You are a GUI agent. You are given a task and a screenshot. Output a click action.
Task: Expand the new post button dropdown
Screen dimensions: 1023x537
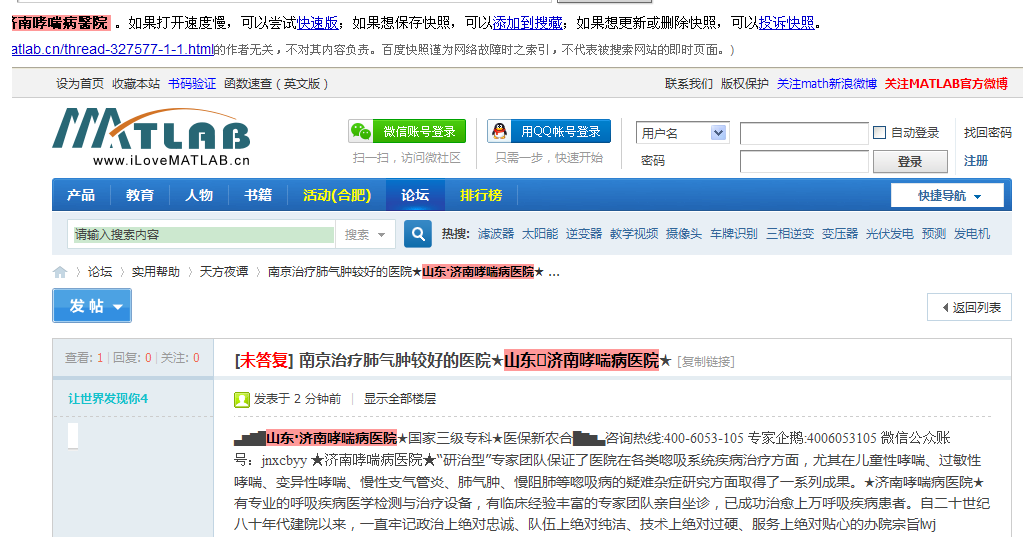point(117,306)
